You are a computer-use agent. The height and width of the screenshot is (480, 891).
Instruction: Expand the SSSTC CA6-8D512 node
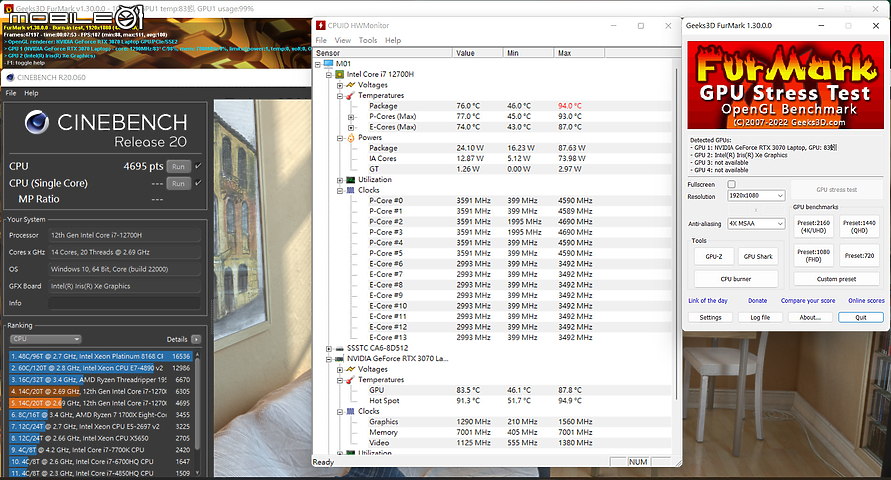click(329, 348)
